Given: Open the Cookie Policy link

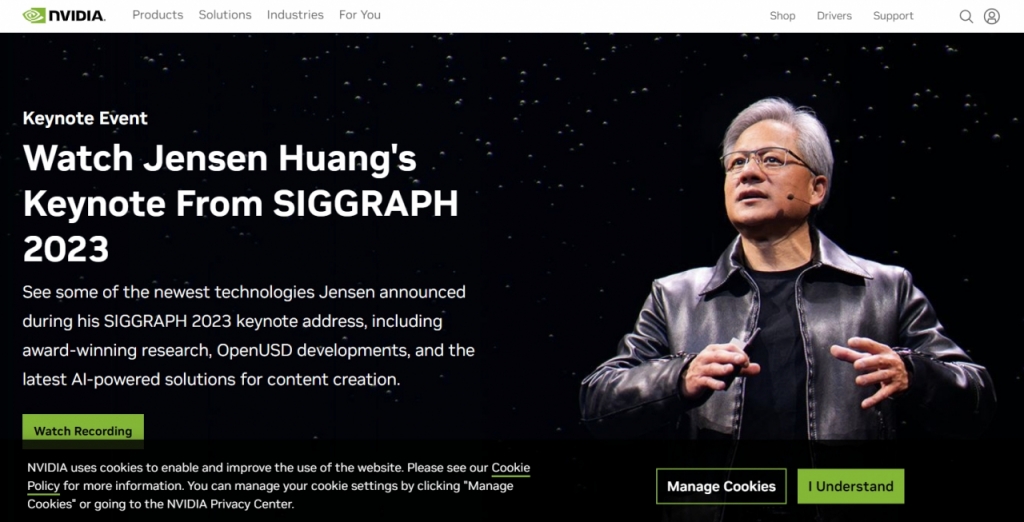Looking at the screenshot, I should (278, 477).
